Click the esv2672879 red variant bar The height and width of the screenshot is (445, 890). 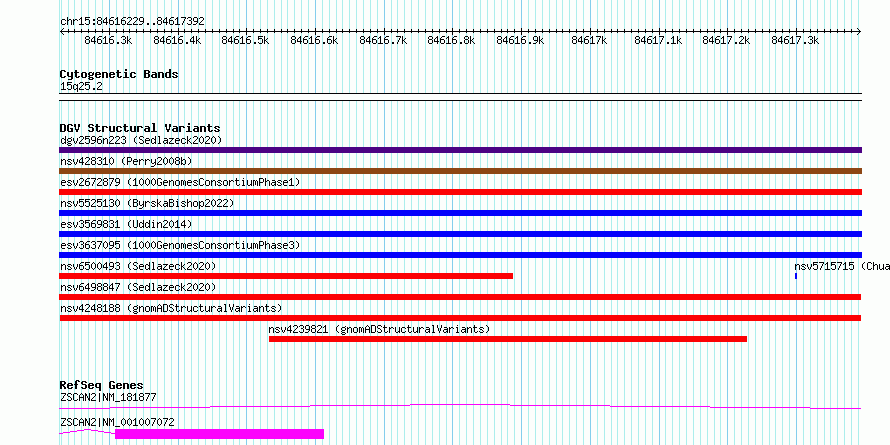coord(460,192)
